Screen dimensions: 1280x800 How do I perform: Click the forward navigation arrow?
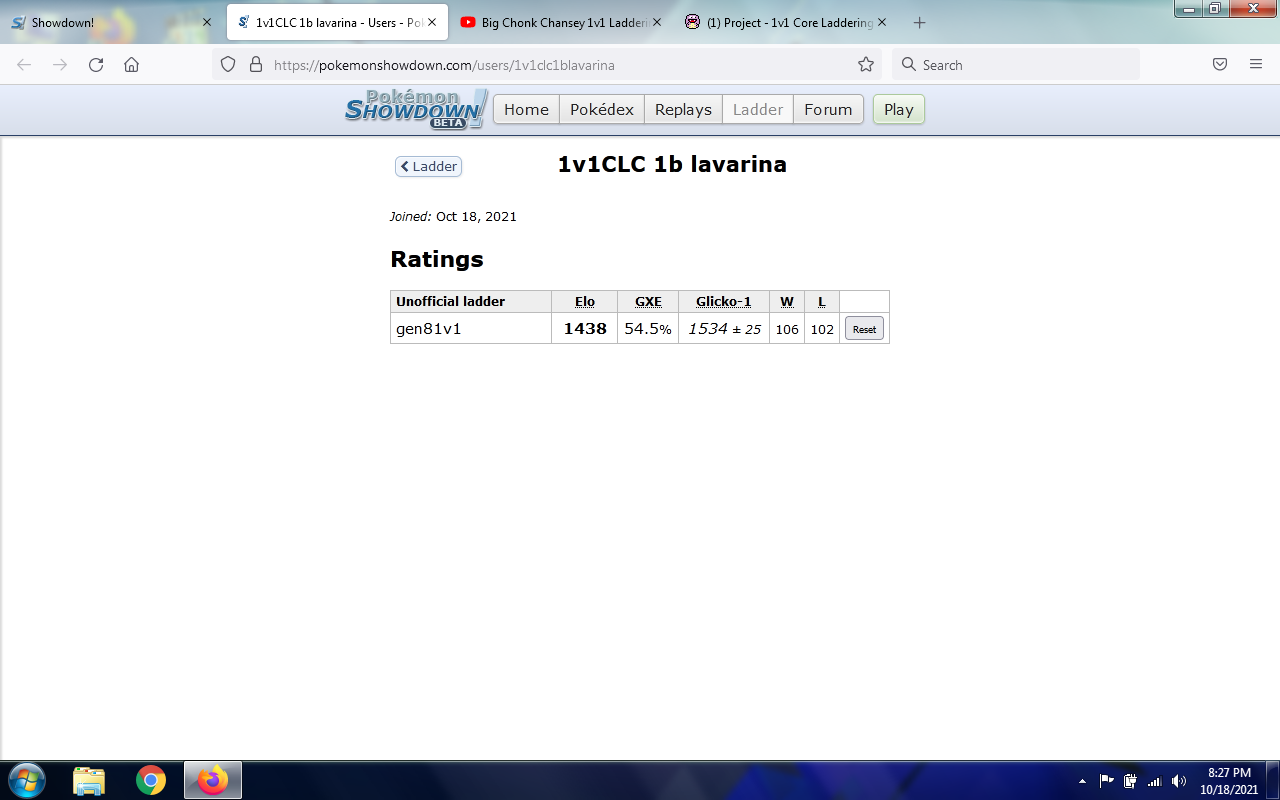(x=60, y=64)
